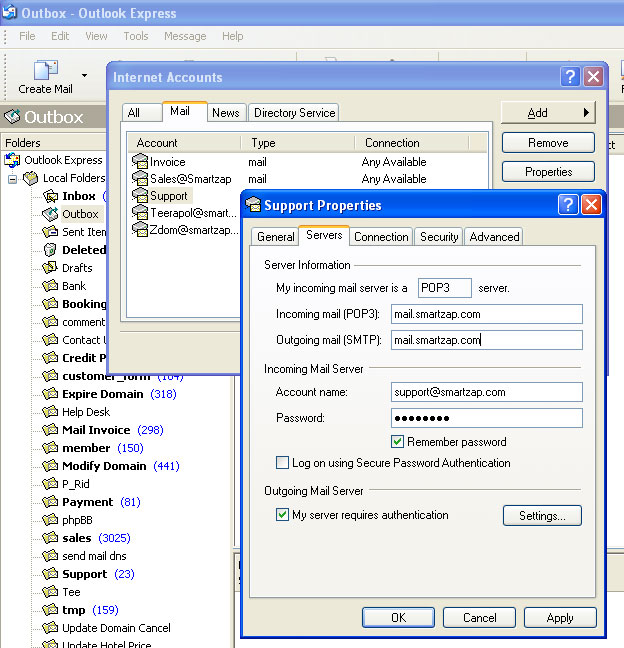Image resolution: width=624 pixels, height=648 pixels.
Task: Click the Outgoing mail (SMTP) field
Action: pyautogui.click(x=487, y=340)
